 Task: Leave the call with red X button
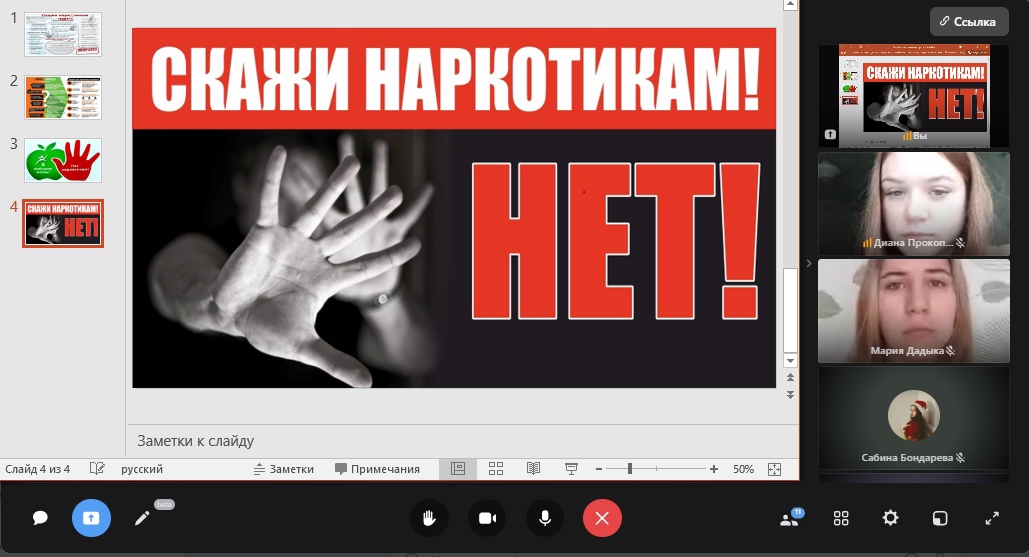click(x=602, y=518)
